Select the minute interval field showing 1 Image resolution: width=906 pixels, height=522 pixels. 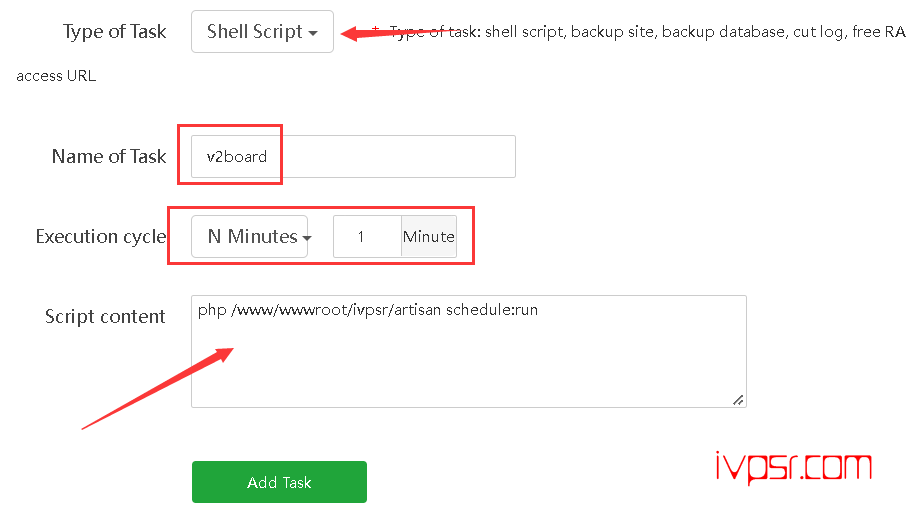click(x=367, y=236)
